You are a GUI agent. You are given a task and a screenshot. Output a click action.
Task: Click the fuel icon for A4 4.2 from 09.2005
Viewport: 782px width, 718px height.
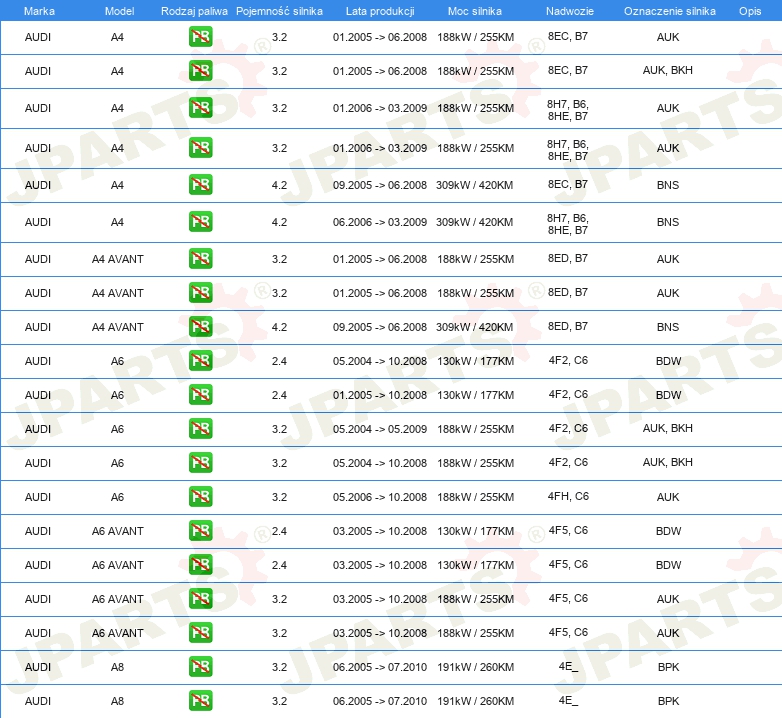pos(200,185)
